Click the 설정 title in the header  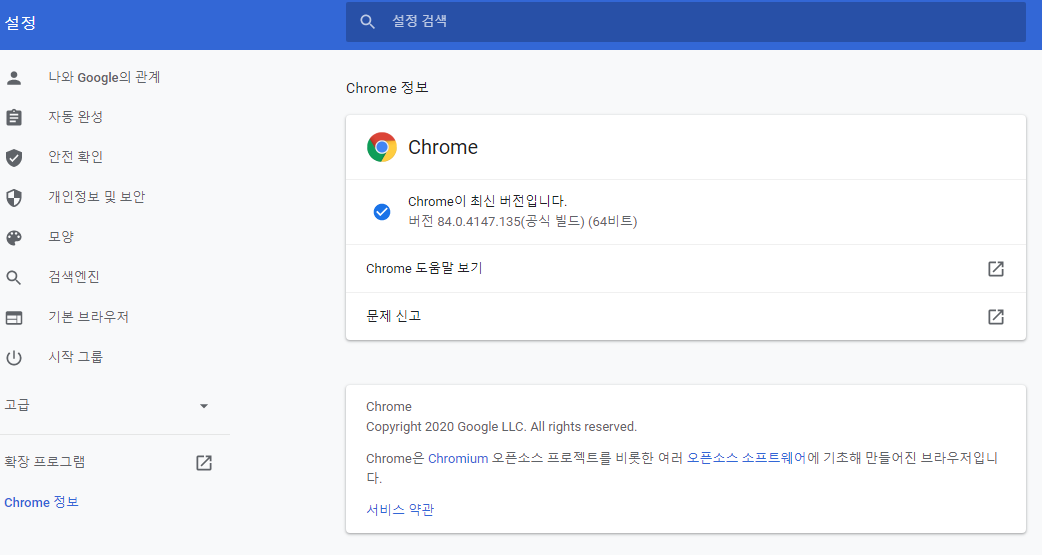(21, 23)
